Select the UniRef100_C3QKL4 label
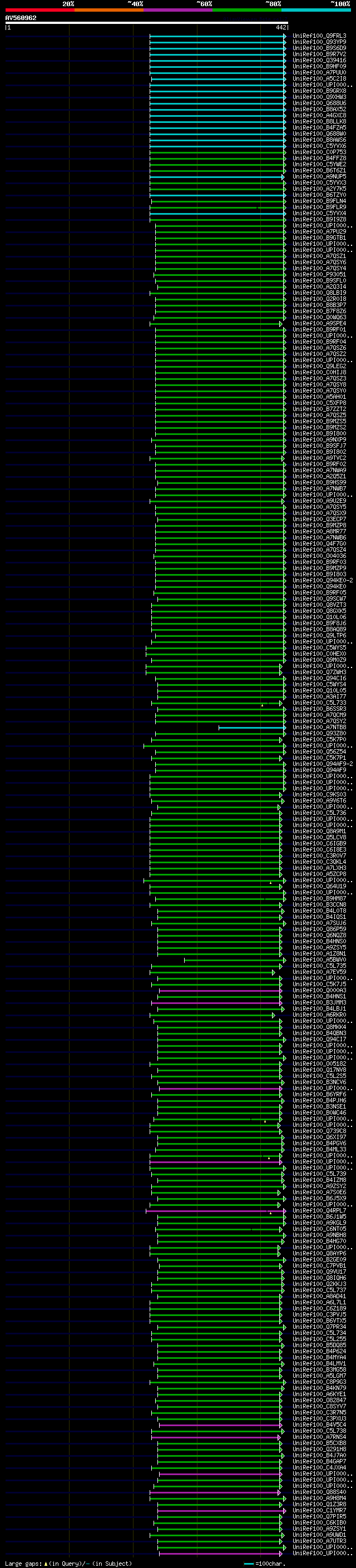The height and width of the screenshot is (1568, 356). [319, 862]
